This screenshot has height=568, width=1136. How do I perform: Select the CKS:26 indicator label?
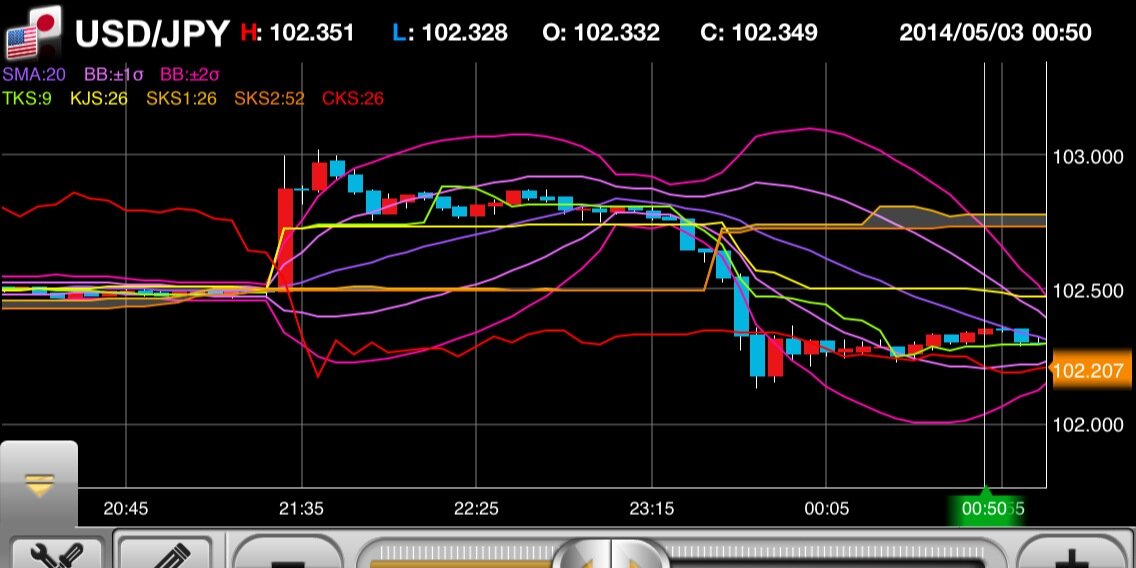click(x=353, y=98)
